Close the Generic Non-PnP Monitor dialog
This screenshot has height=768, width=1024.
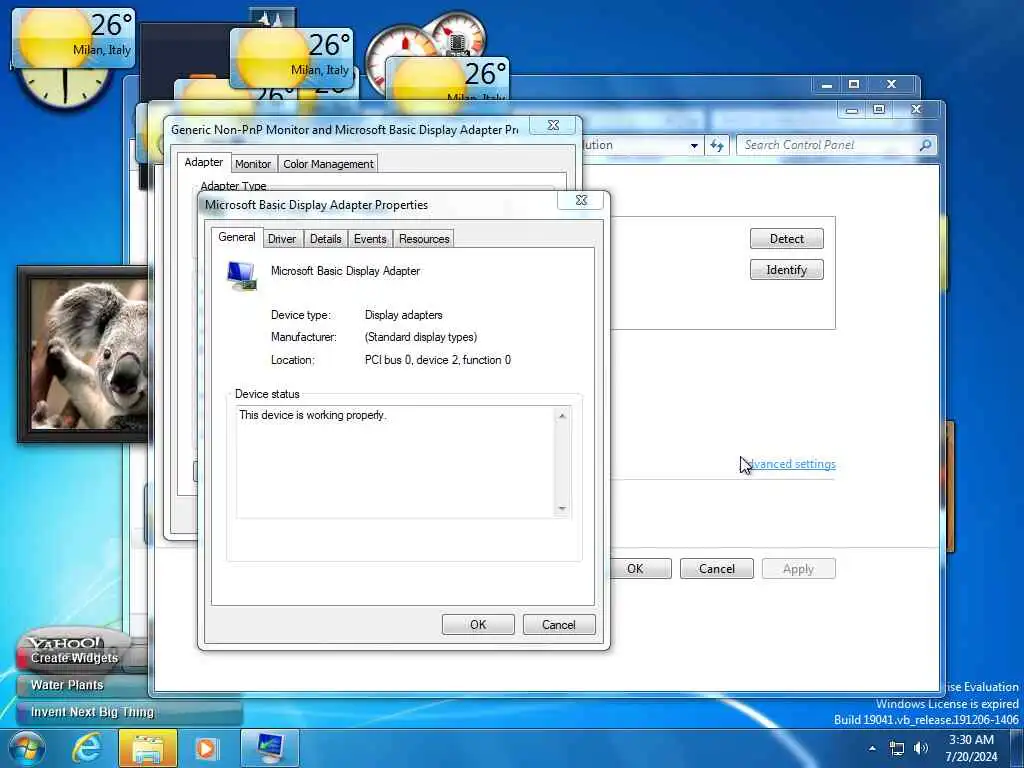tap(553, 125)
